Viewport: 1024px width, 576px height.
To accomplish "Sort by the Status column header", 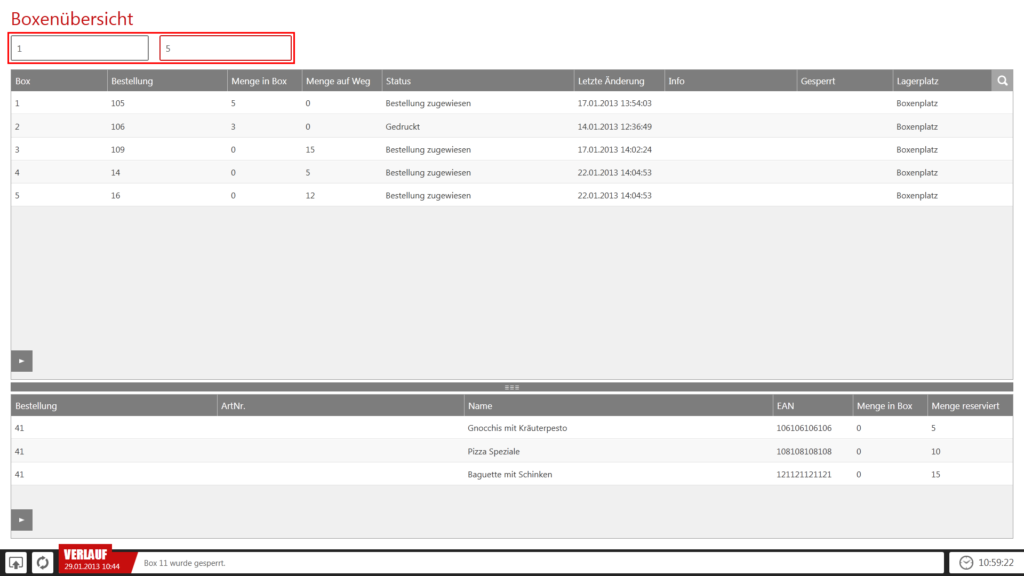I will [x=476, y=81].
